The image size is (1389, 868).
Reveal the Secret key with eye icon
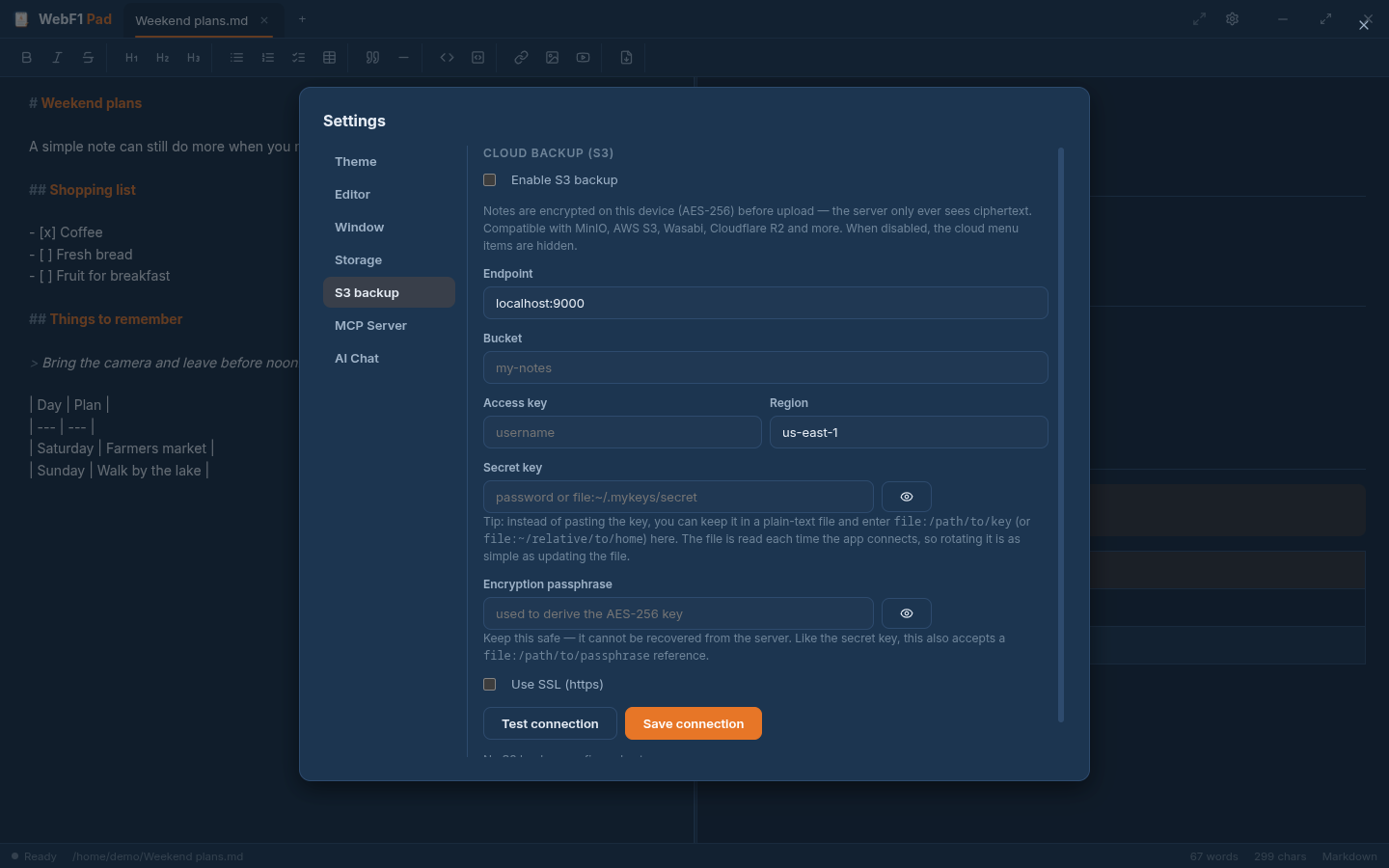coord(907,497)
